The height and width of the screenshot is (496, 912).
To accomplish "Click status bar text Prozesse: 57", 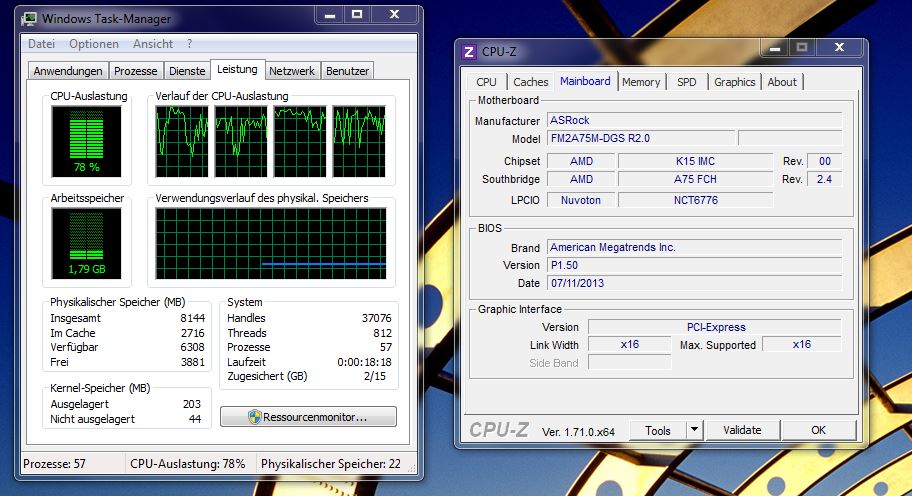I will tap(54, 464).
